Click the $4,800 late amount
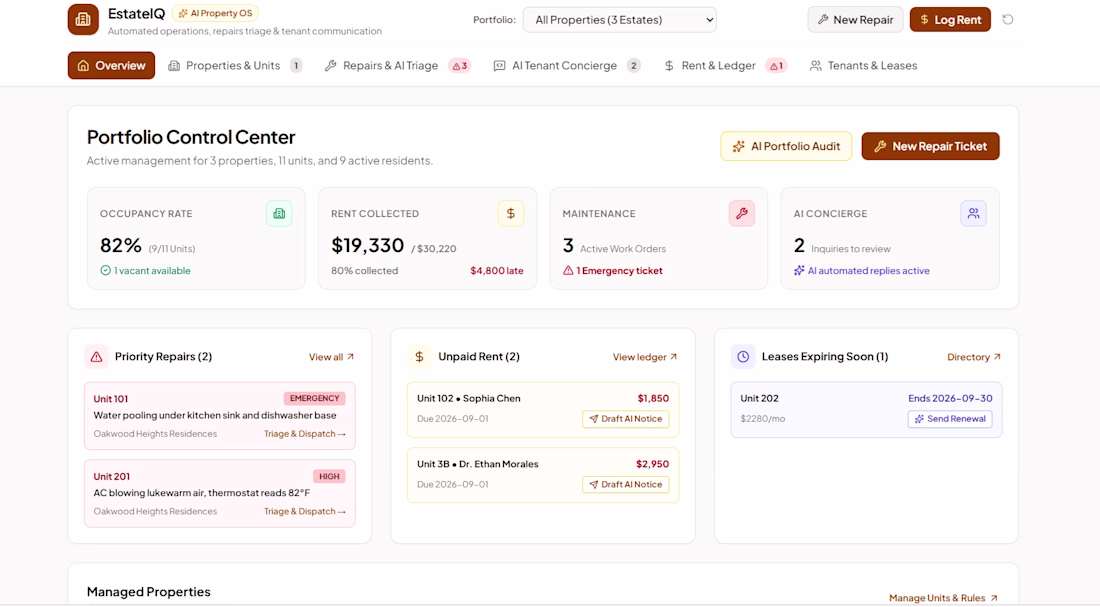This screenshot has height=607, width=1100. 497,270
